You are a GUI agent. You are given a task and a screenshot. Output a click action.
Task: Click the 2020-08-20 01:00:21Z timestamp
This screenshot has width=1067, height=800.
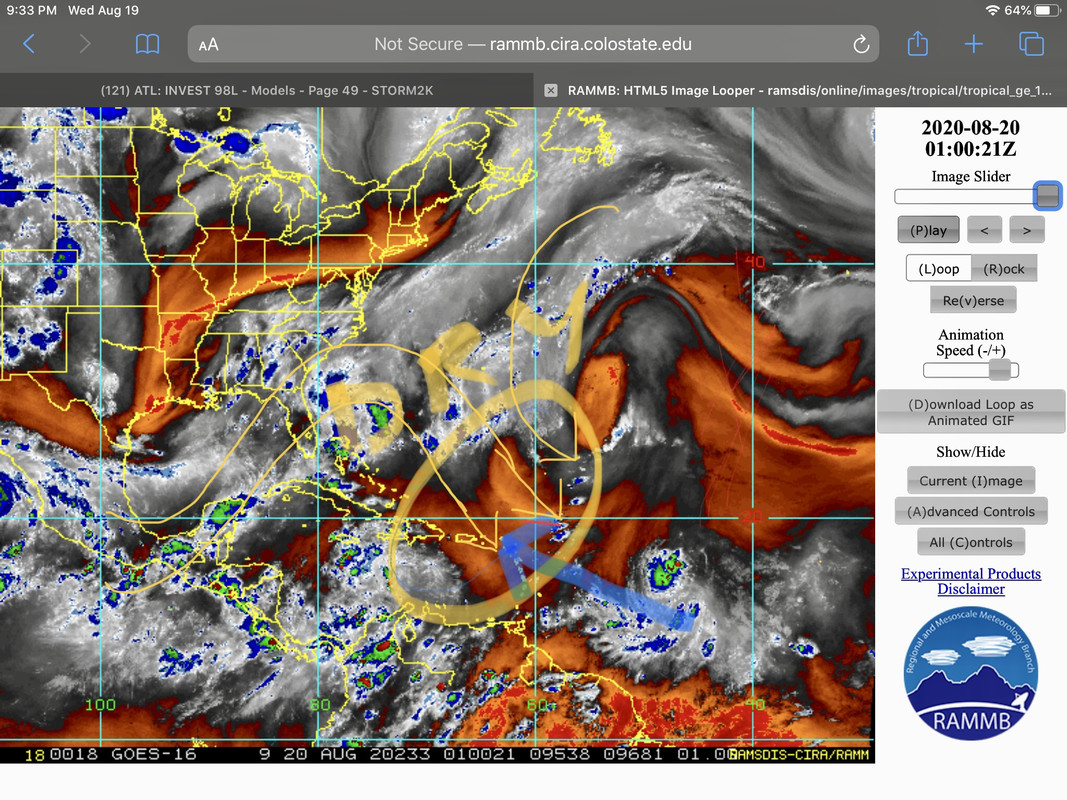970,138
